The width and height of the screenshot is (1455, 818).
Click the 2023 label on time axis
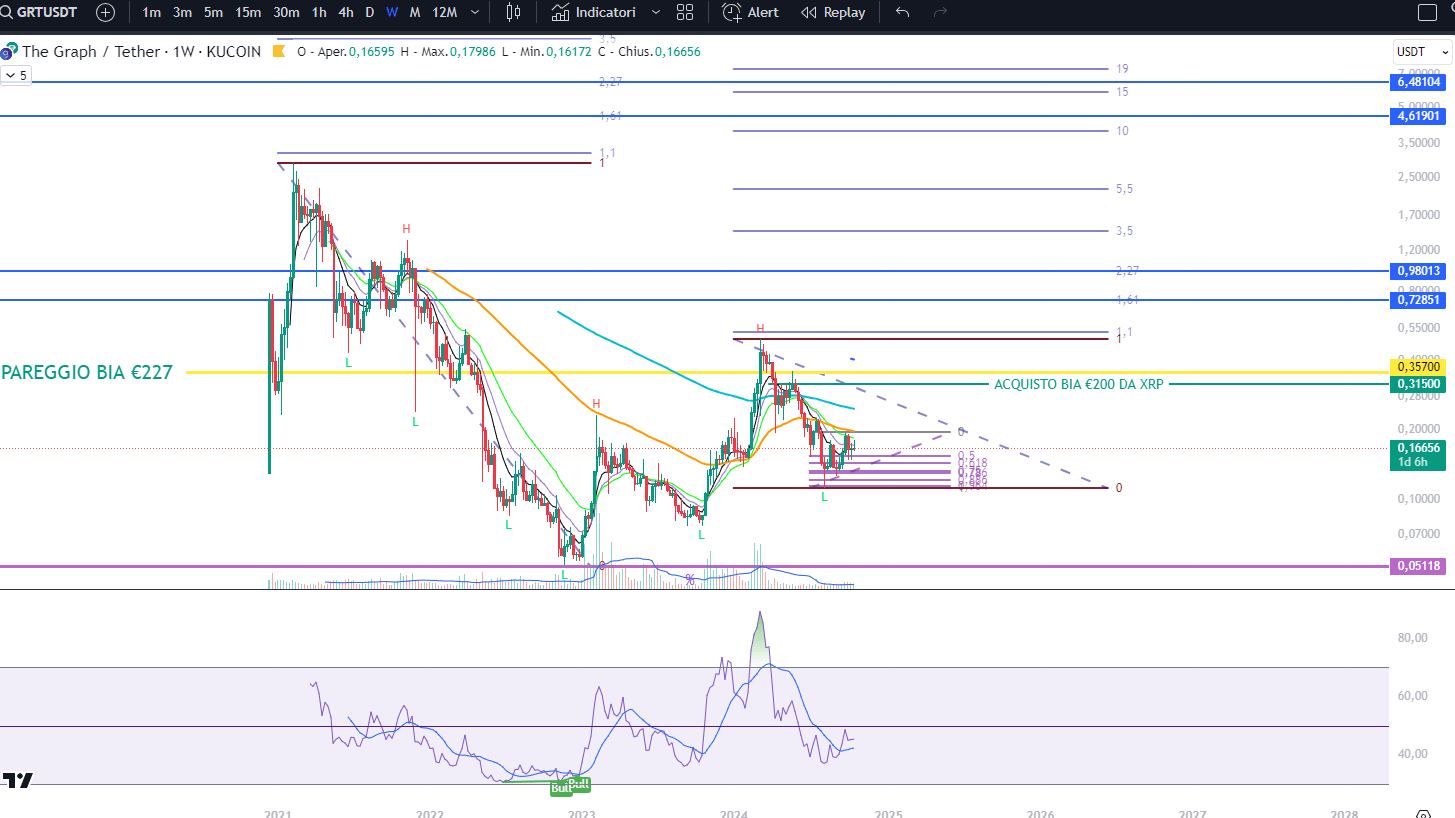point(582,815)
